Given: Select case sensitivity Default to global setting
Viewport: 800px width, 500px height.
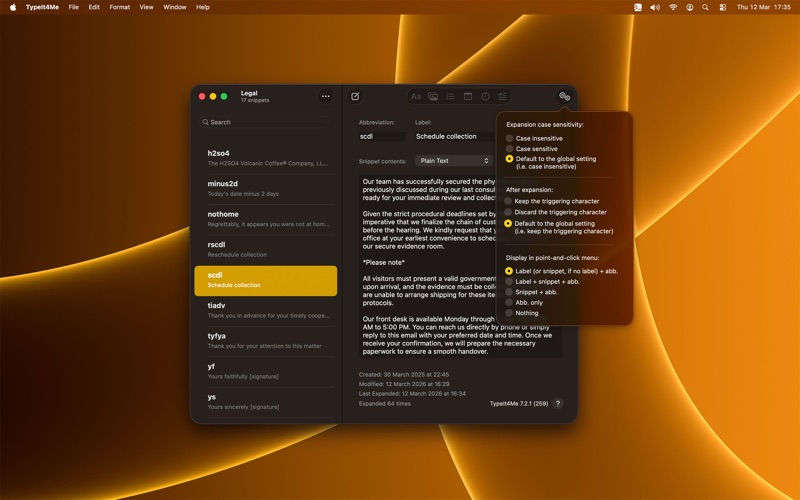Looking at the screenshot, I should coord(551,162).
